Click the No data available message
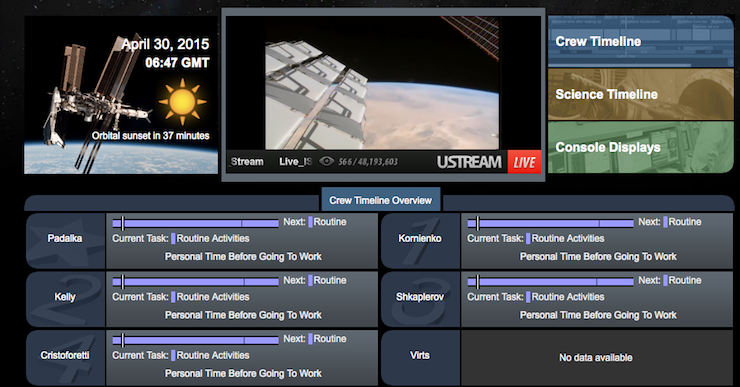Viewport: 740px width, 387px height. [596, 358]
